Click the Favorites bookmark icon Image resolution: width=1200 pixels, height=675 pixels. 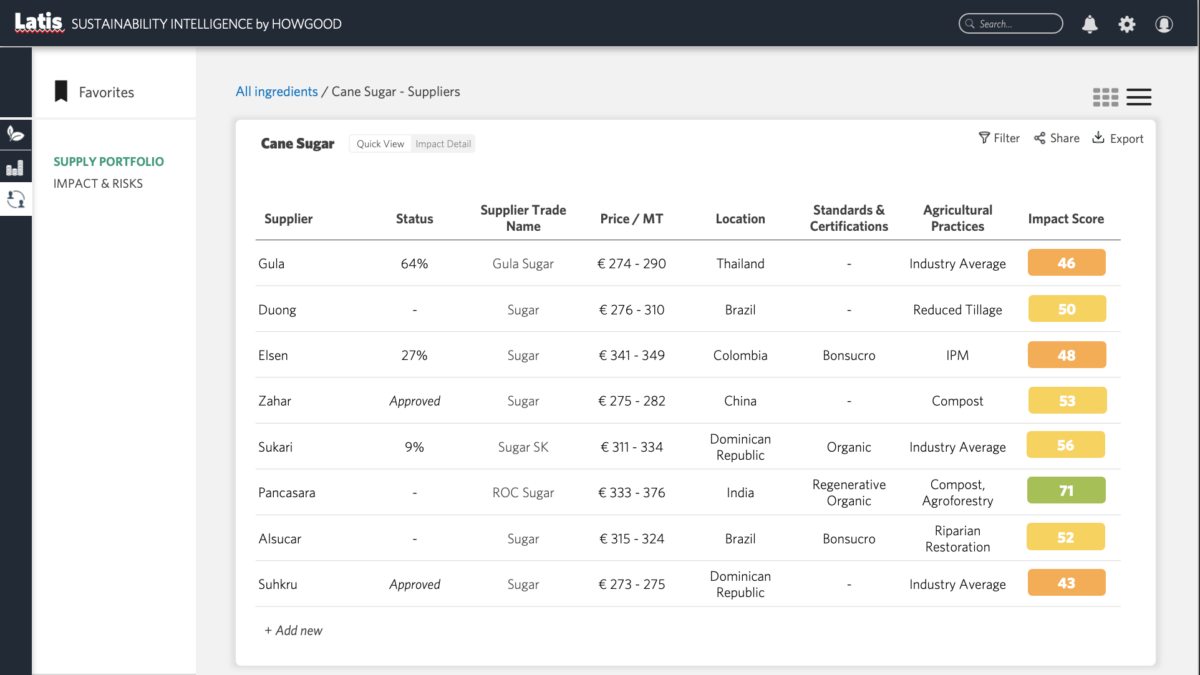[61, 92]
